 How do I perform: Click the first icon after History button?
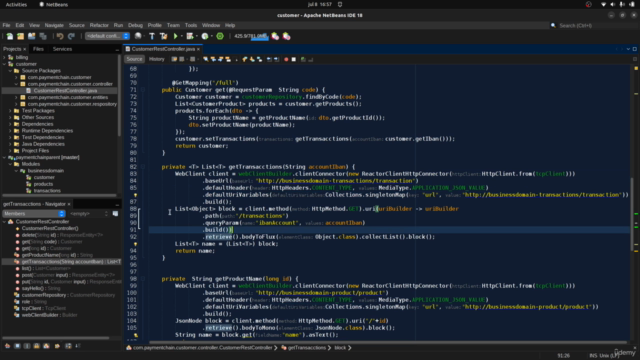point(174,60)
